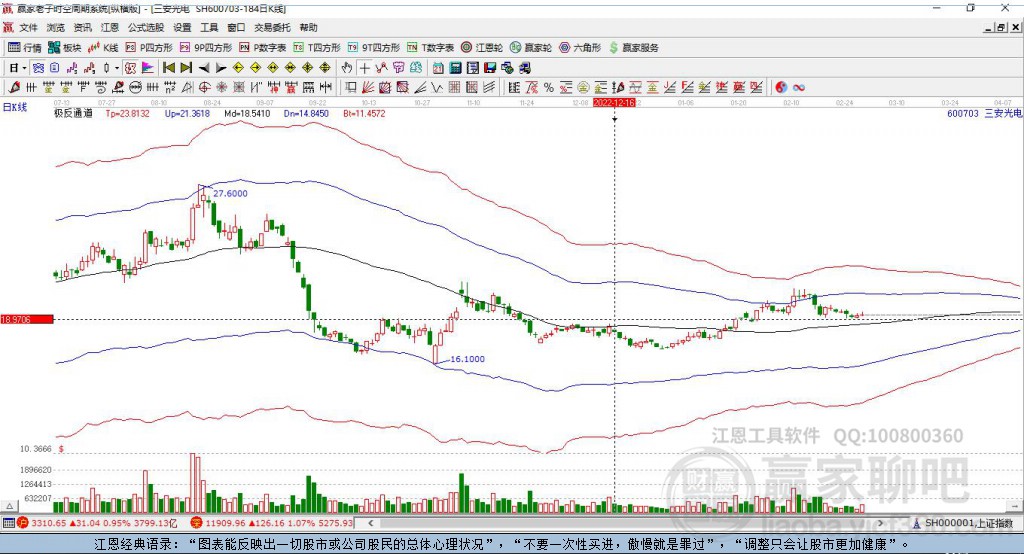Toggle the crosshair cursor tool

pyautogui.click(x=364, y=68)
